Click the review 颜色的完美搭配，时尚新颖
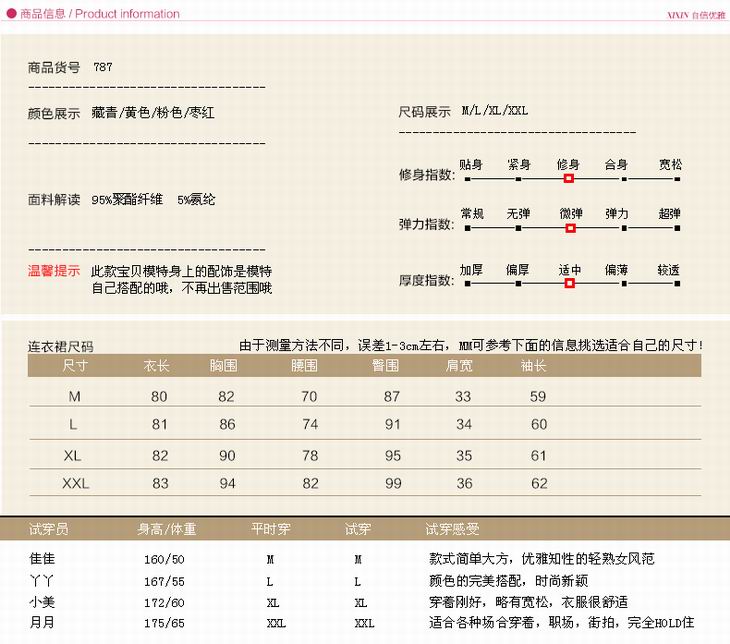The width and height of the screenshot is (730, 644). click(508, 581)
